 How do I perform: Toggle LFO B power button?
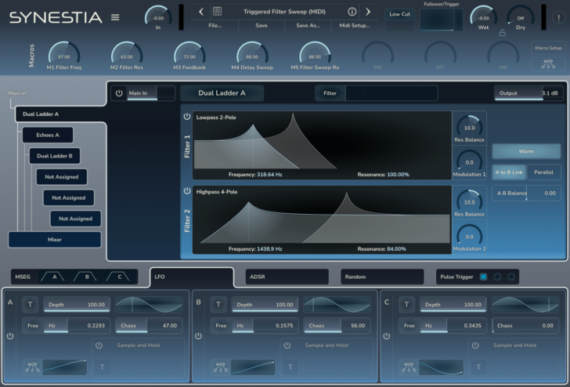[x=198, y=336]
